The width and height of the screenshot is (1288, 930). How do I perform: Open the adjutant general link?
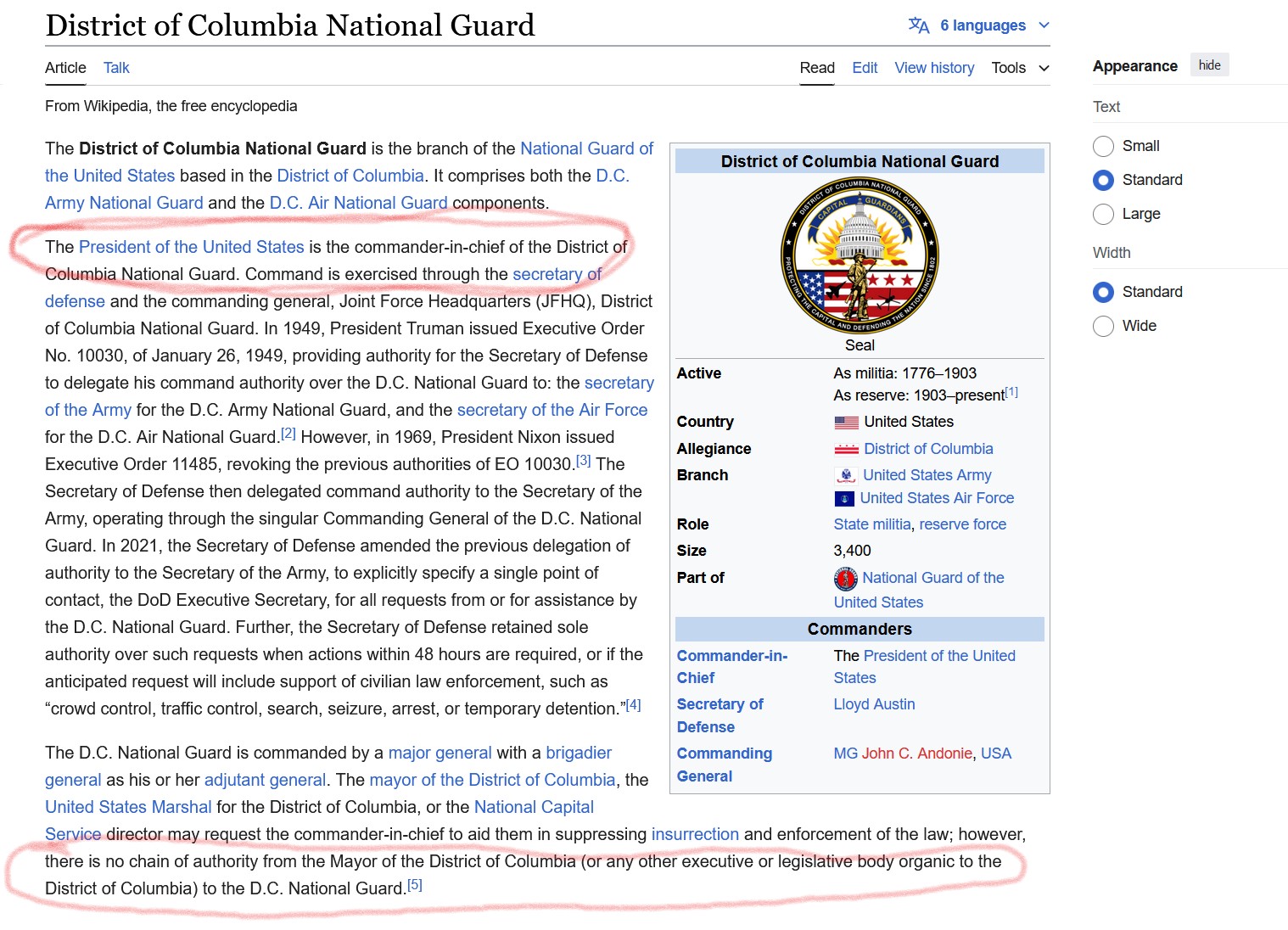pyautogui.click(x=265, y=780)
